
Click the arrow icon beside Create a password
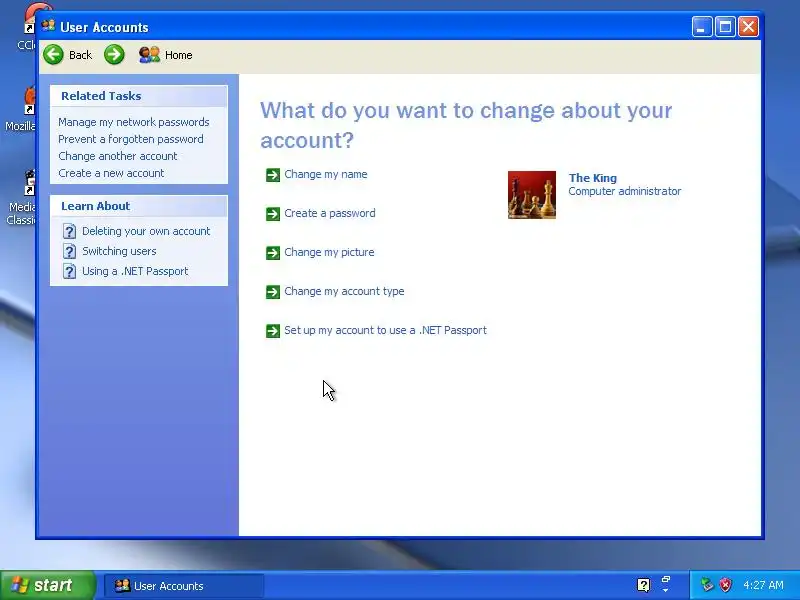(273, 214)
